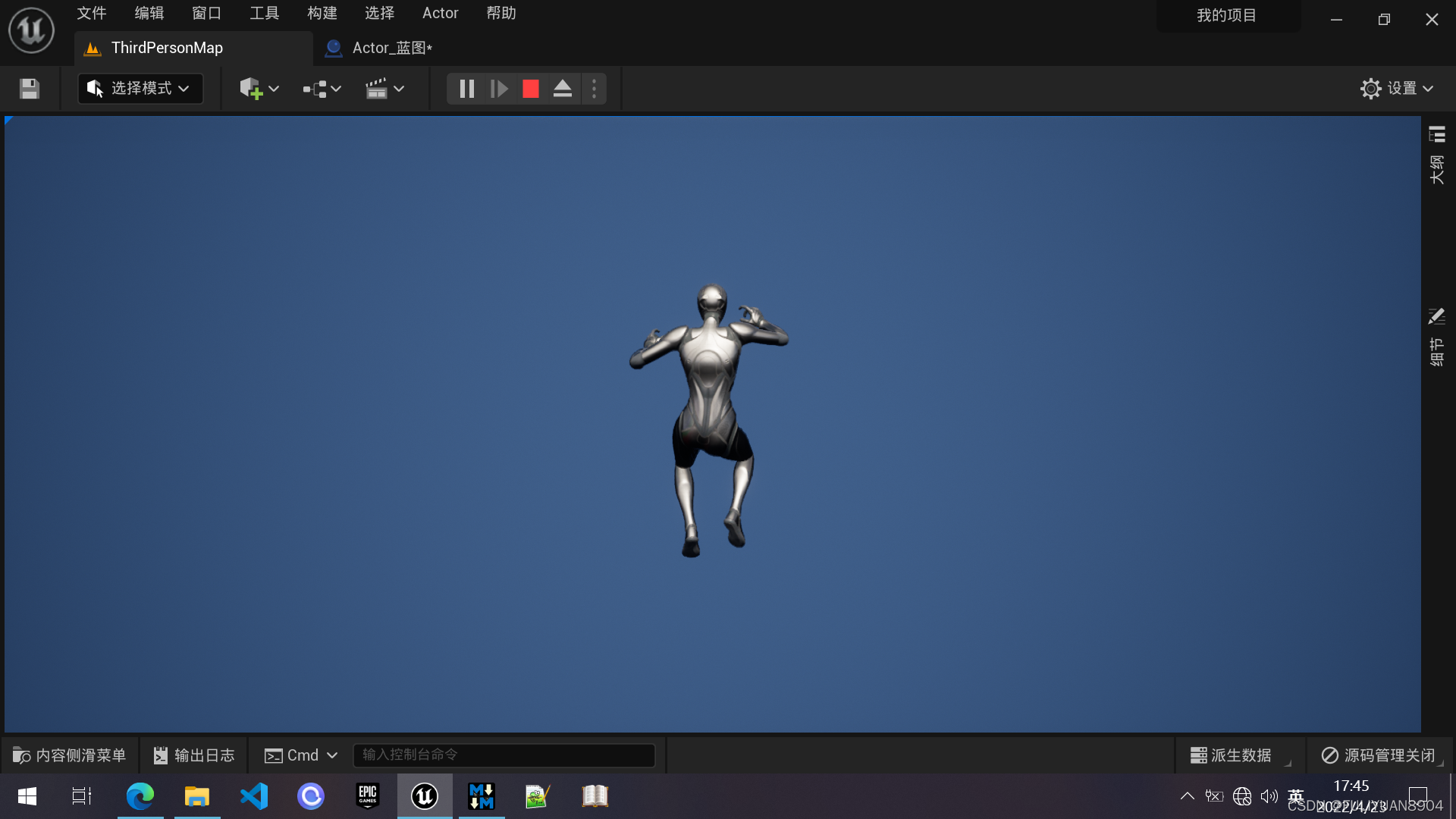1456x819 pixels.
Task: Open the MM markdown app in taskbar
Action: coord(482,796)
